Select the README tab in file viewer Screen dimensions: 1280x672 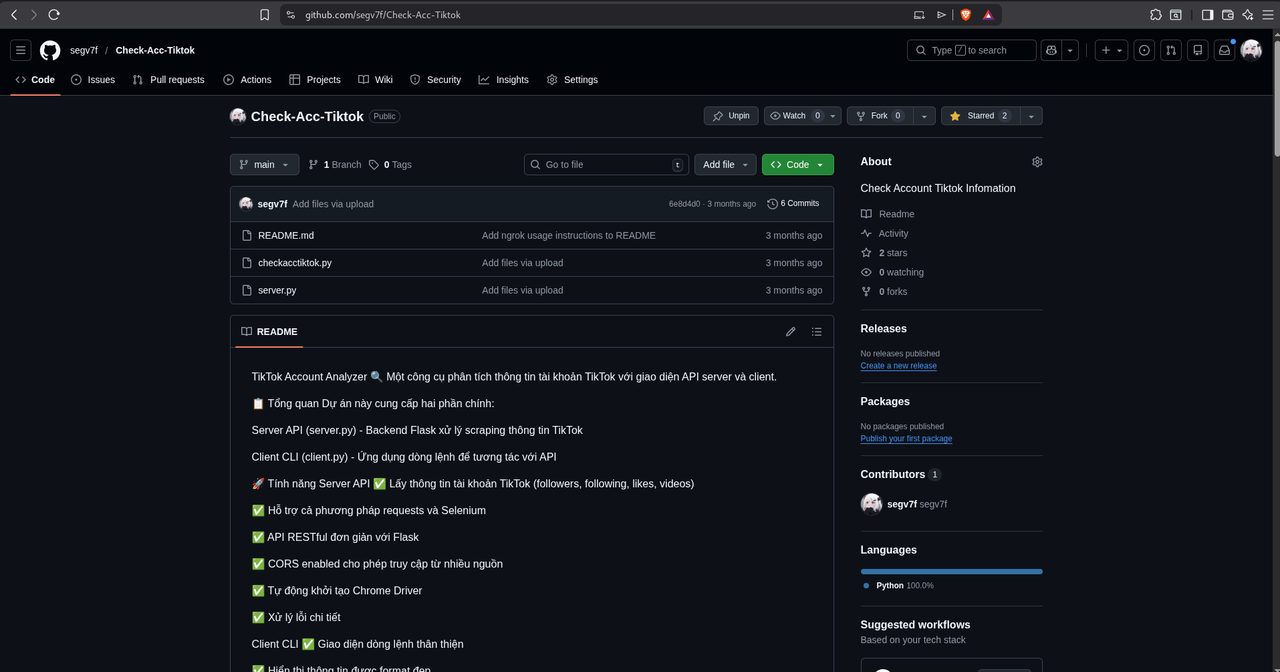[269, 332]
